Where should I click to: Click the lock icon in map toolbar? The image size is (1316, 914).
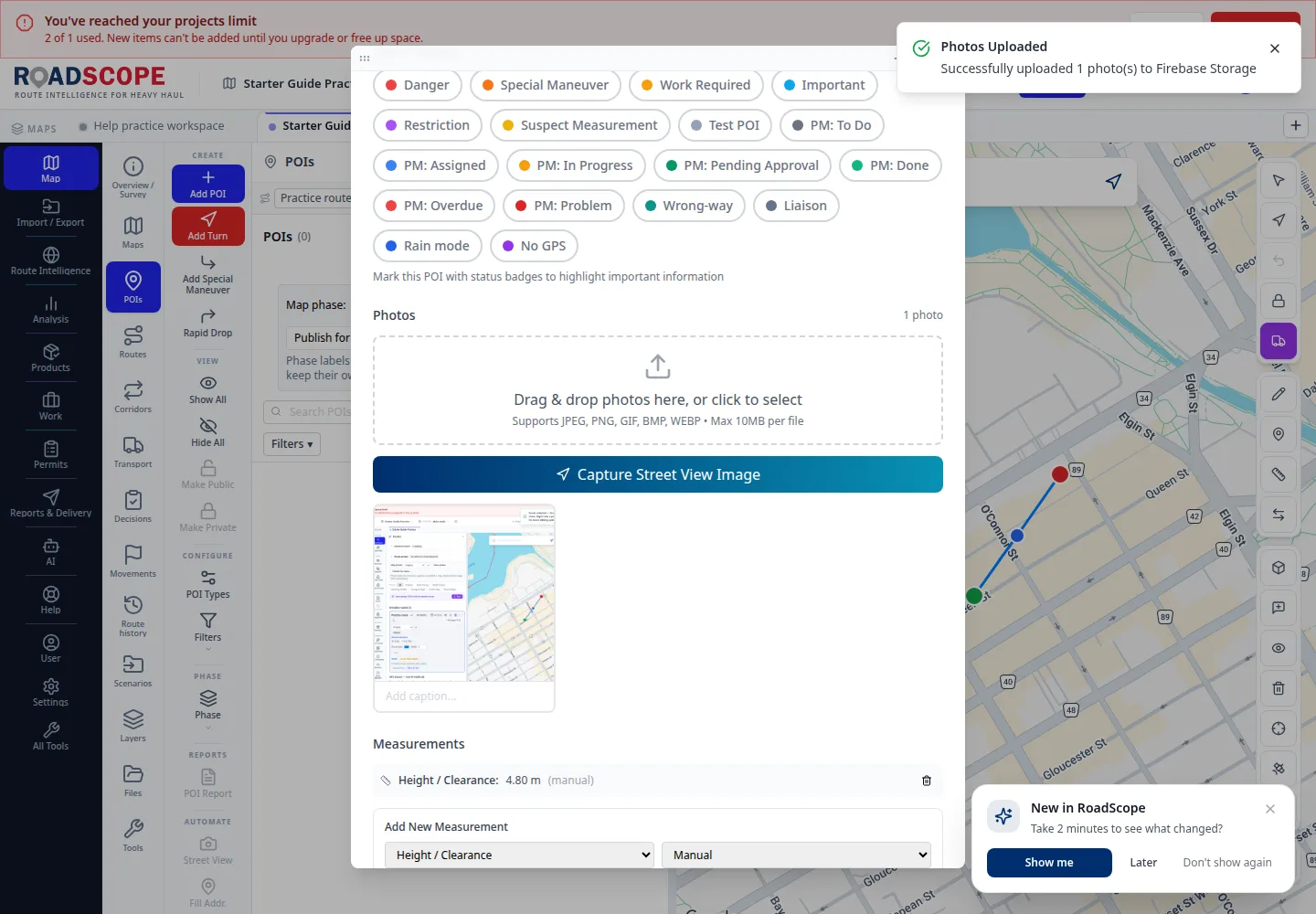pos(1279,300)
